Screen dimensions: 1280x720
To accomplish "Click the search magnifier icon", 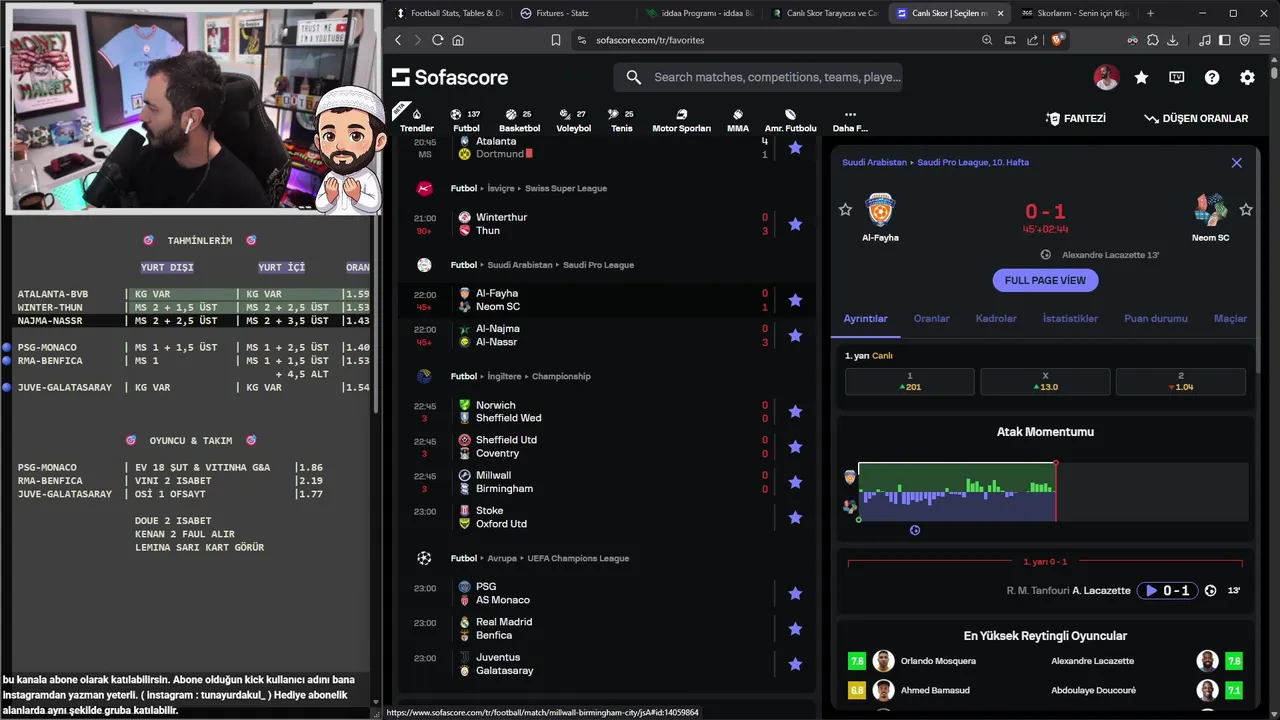I will click(634, 78).
